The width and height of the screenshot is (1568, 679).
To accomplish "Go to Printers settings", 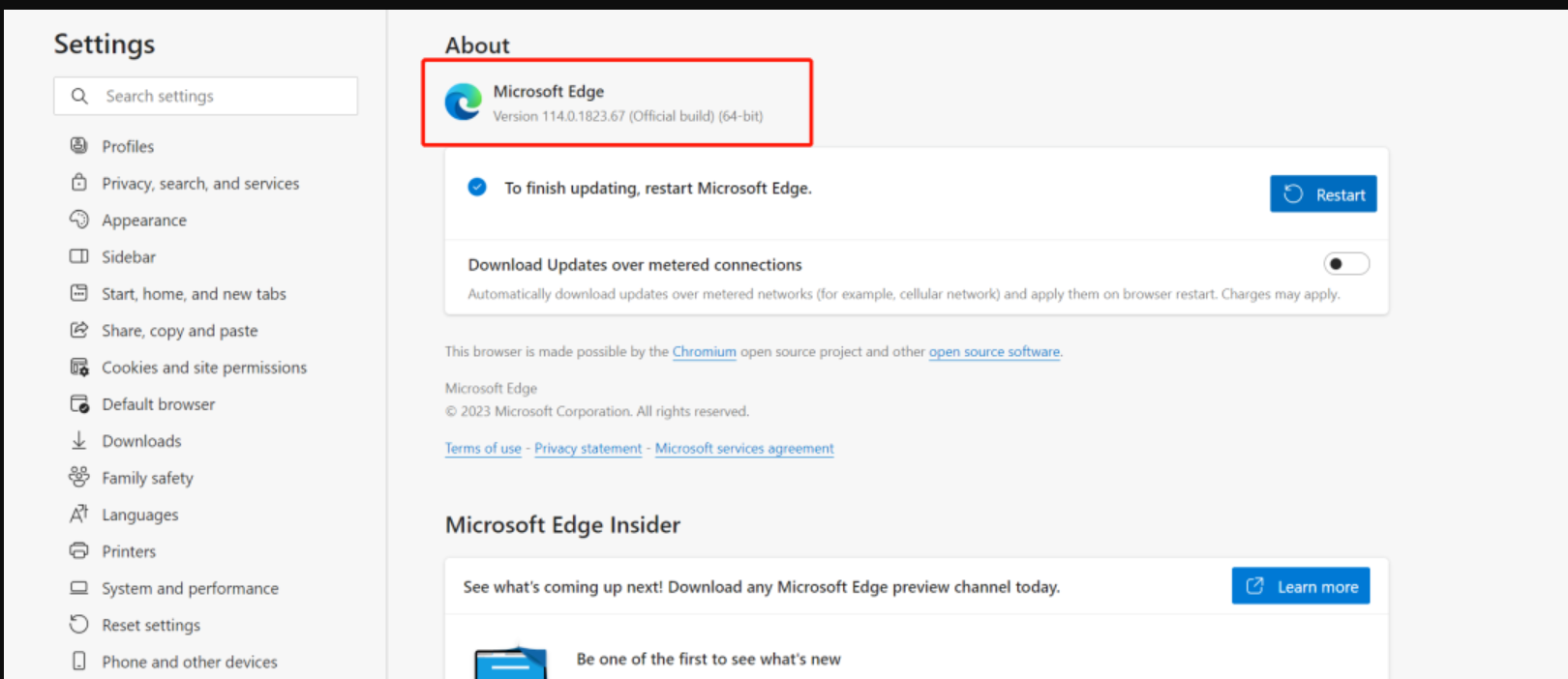I will [x=129, y=551].
